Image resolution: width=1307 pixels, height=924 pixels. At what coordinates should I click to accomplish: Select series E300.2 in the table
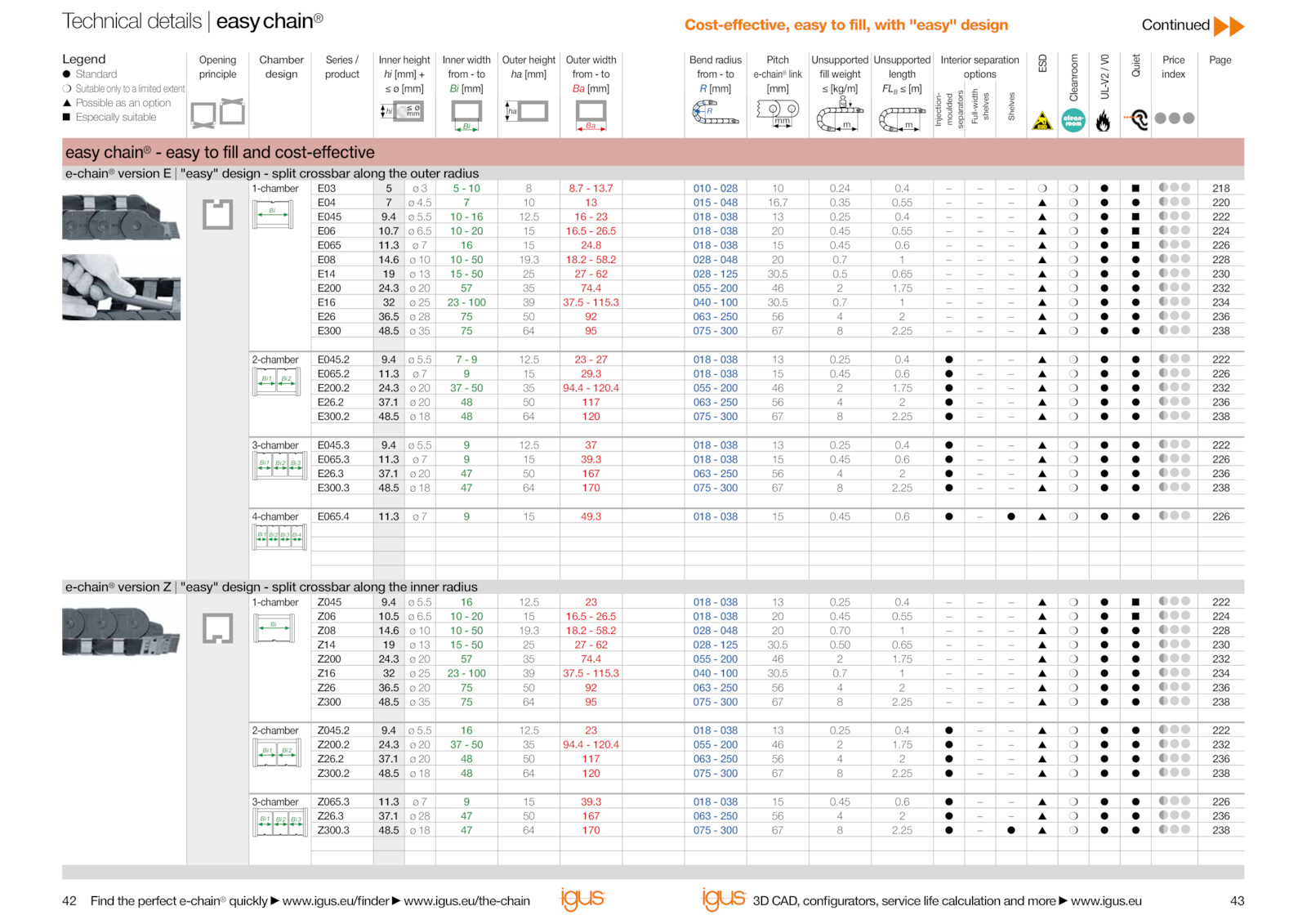[333, 417]
